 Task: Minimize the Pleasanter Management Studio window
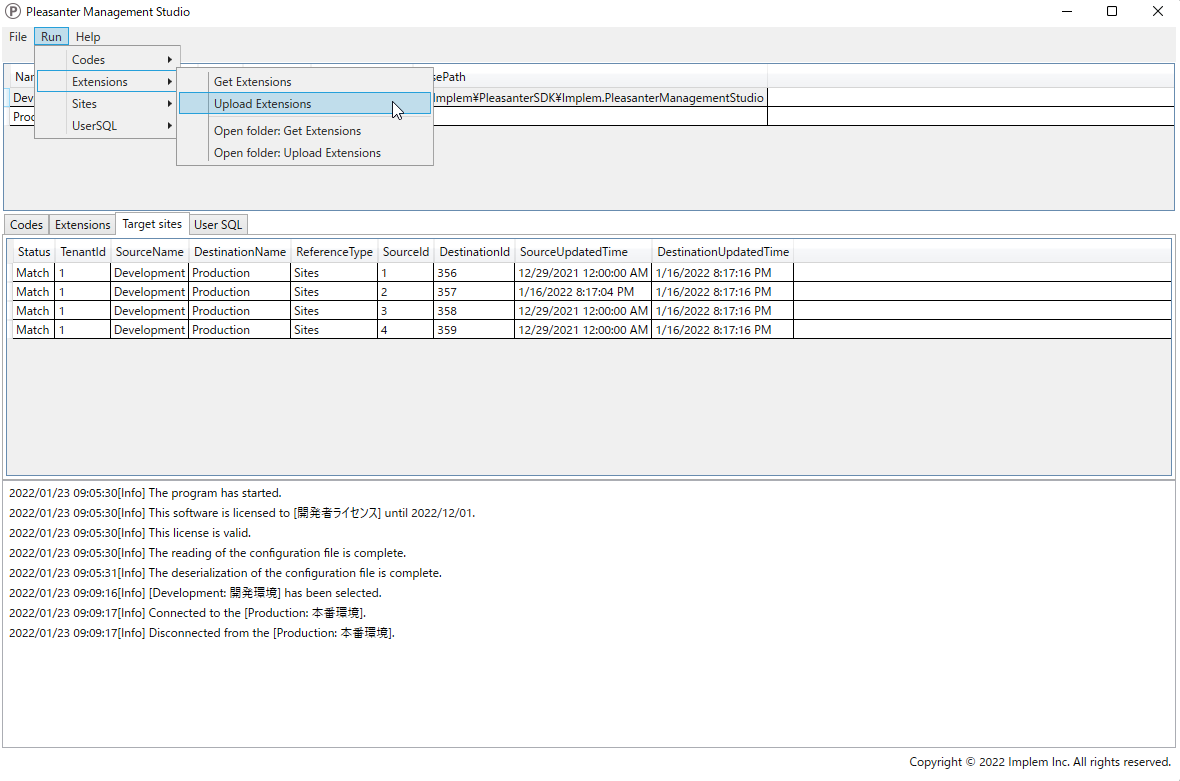click(1067, 11)
